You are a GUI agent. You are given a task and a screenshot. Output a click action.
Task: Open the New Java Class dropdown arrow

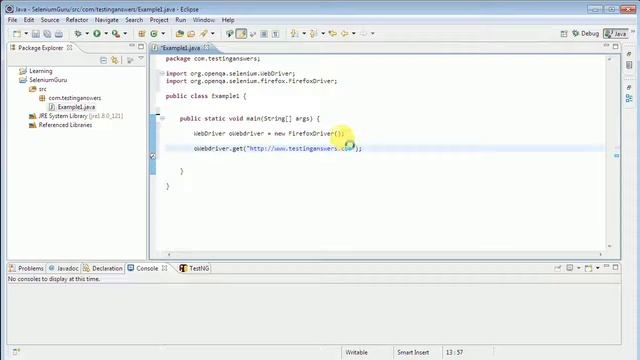pyautogui.click(x=163, y=34)
